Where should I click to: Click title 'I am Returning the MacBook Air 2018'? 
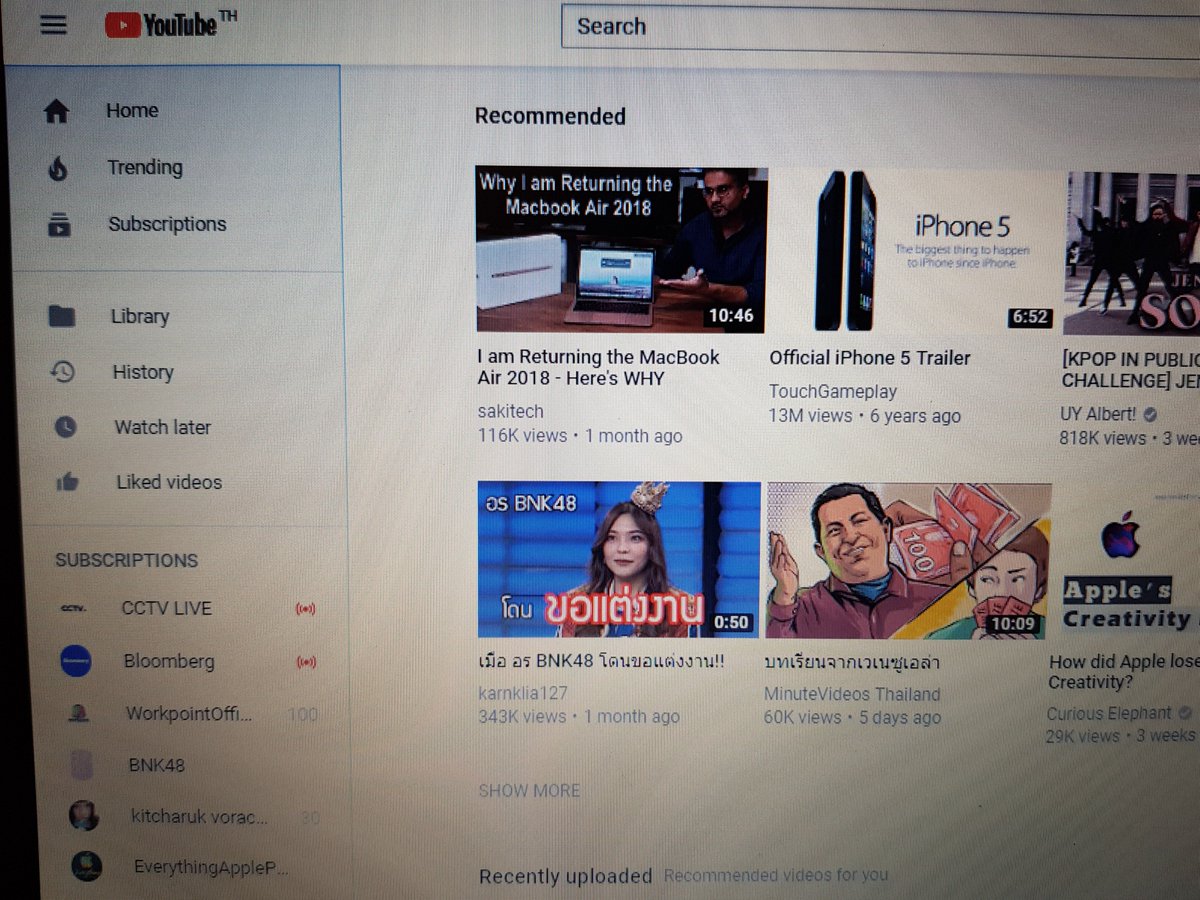[598, 368]
